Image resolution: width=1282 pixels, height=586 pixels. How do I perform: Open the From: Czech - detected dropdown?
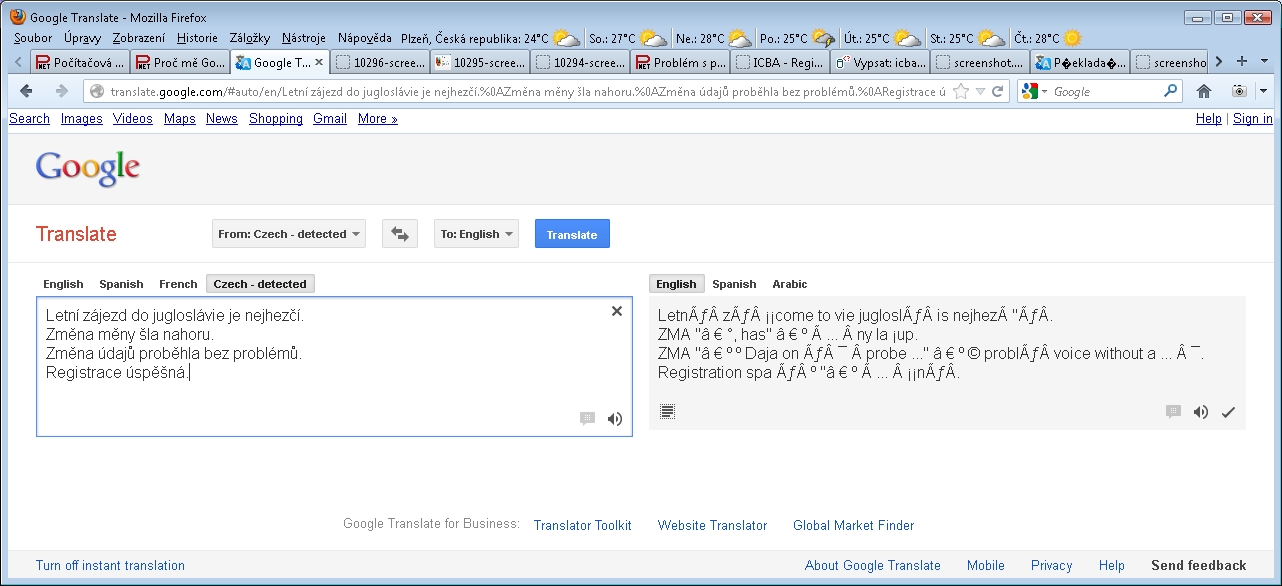289,234
